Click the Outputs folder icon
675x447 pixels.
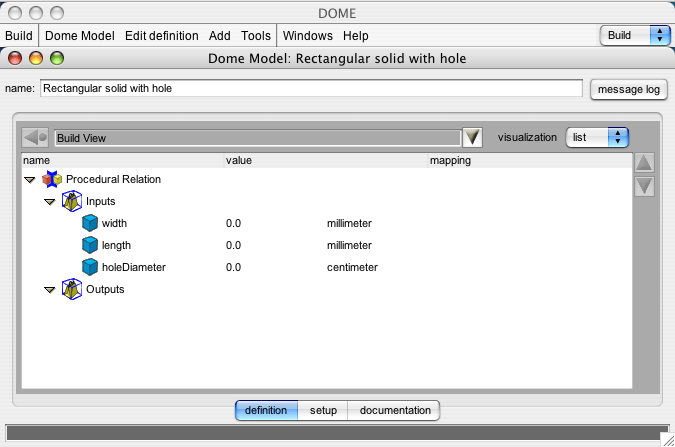coord(71,289)
